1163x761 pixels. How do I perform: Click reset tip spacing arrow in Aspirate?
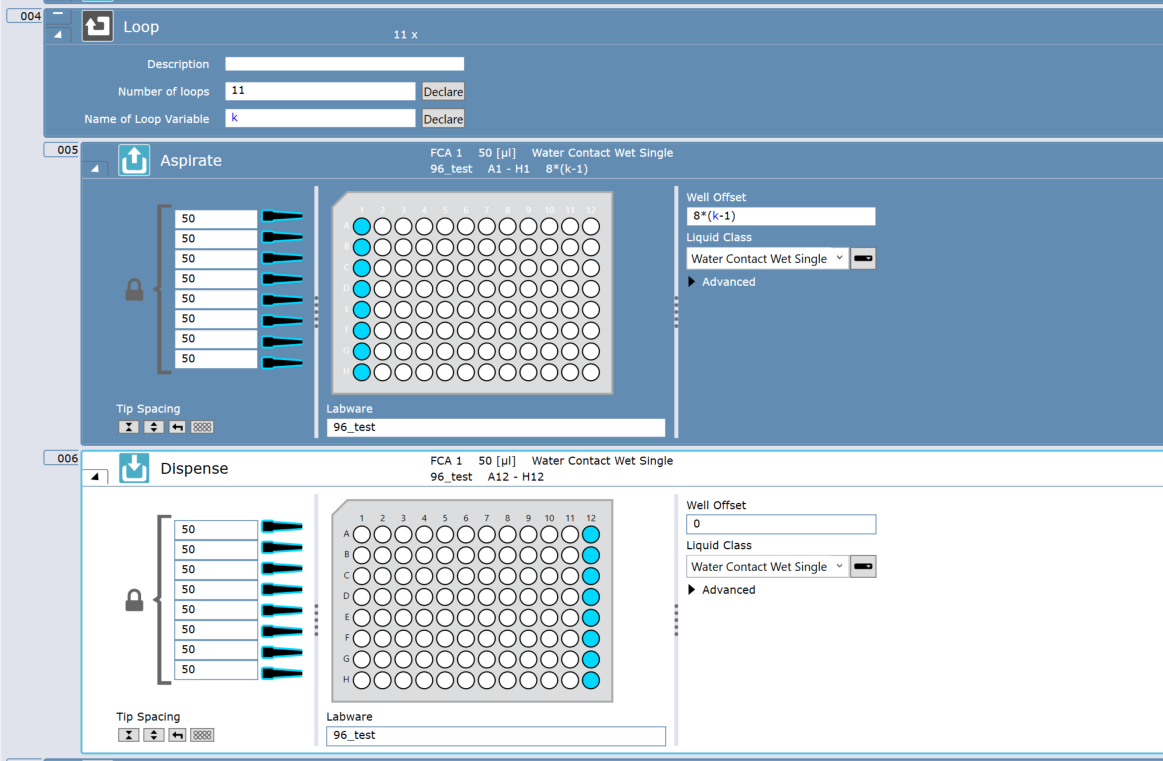pos(177,427)
